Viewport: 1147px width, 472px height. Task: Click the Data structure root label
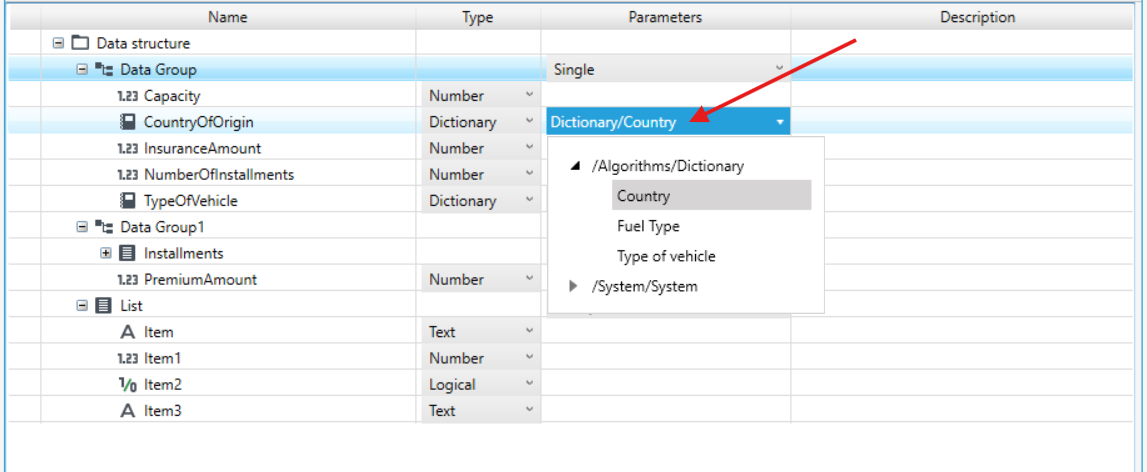point(143,43)
